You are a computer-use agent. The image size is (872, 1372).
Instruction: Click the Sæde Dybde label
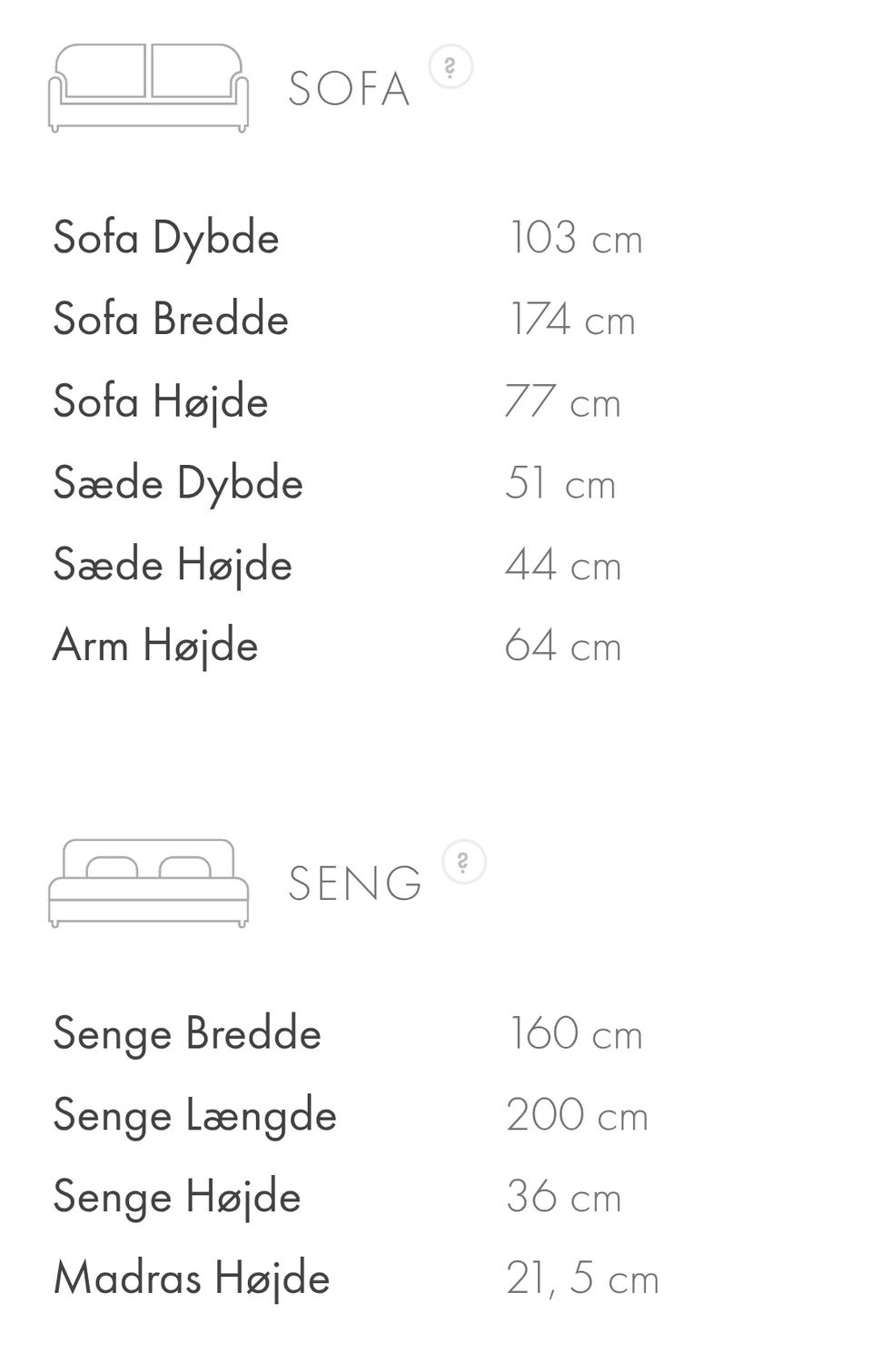click(178, 483)
